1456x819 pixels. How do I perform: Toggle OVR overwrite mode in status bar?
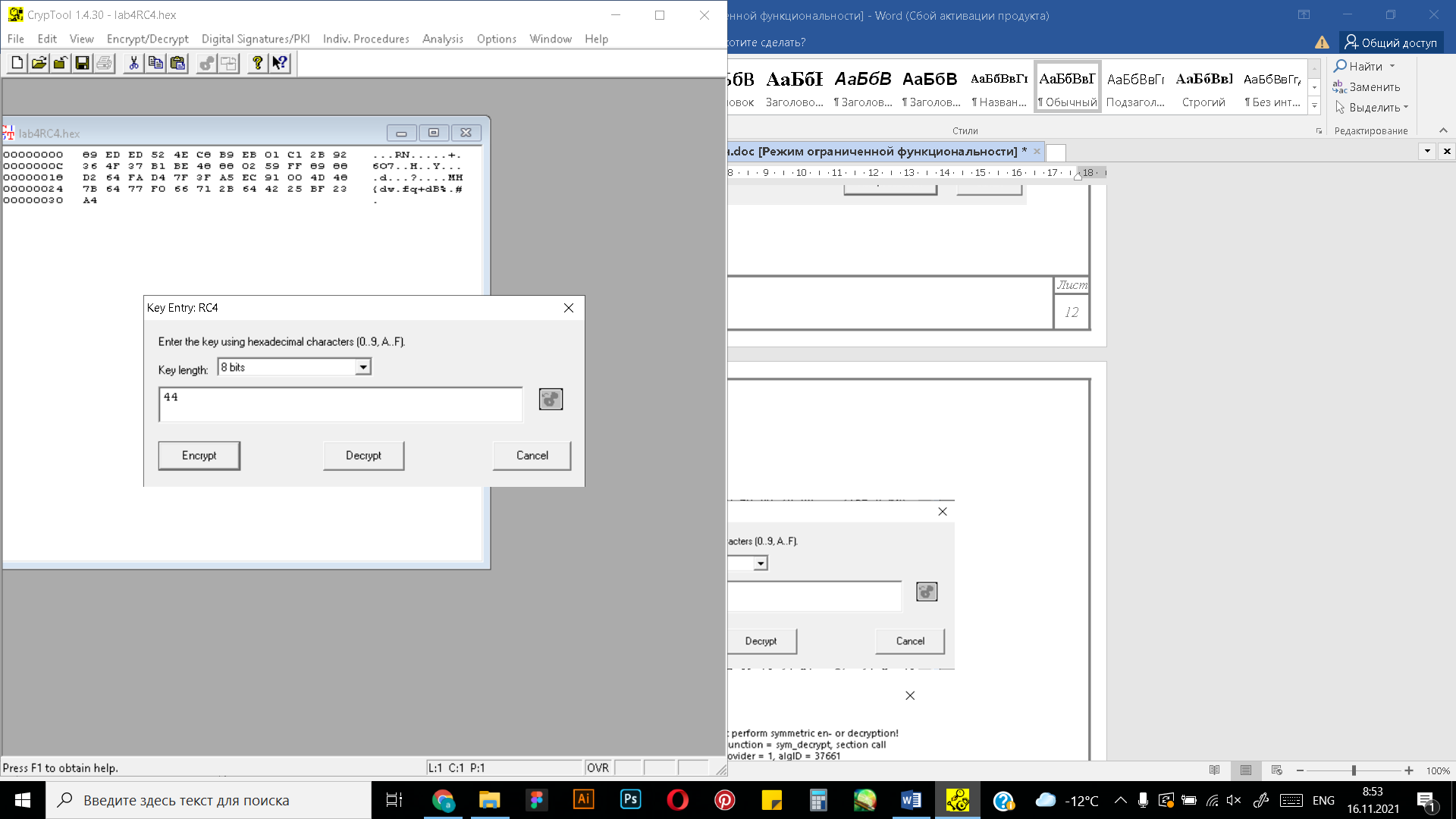[x=598, y=767]
